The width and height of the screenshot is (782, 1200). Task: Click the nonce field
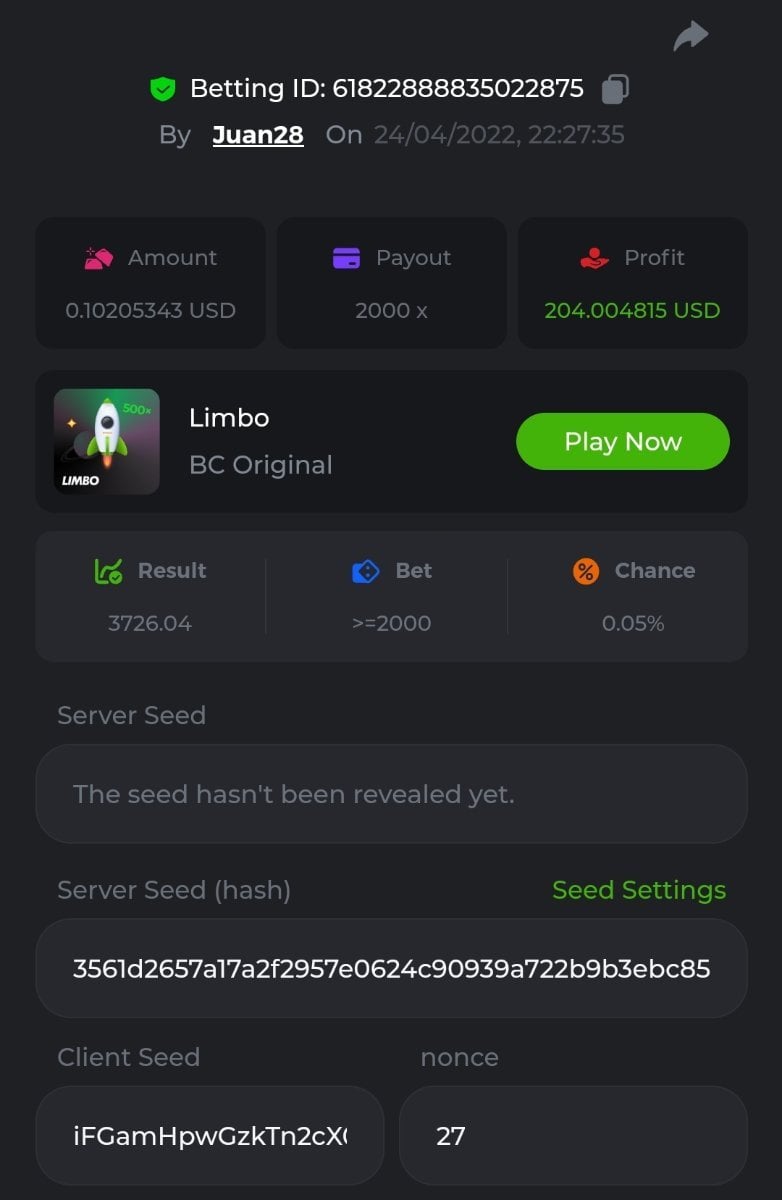573,1136
